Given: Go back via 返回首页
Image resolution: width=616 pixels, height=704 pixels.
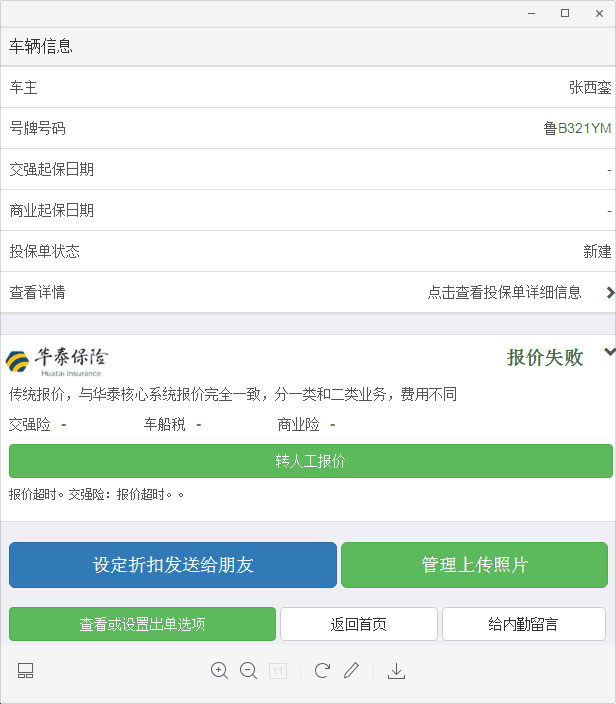Looking at the screenshot, I should click(358, 624).
